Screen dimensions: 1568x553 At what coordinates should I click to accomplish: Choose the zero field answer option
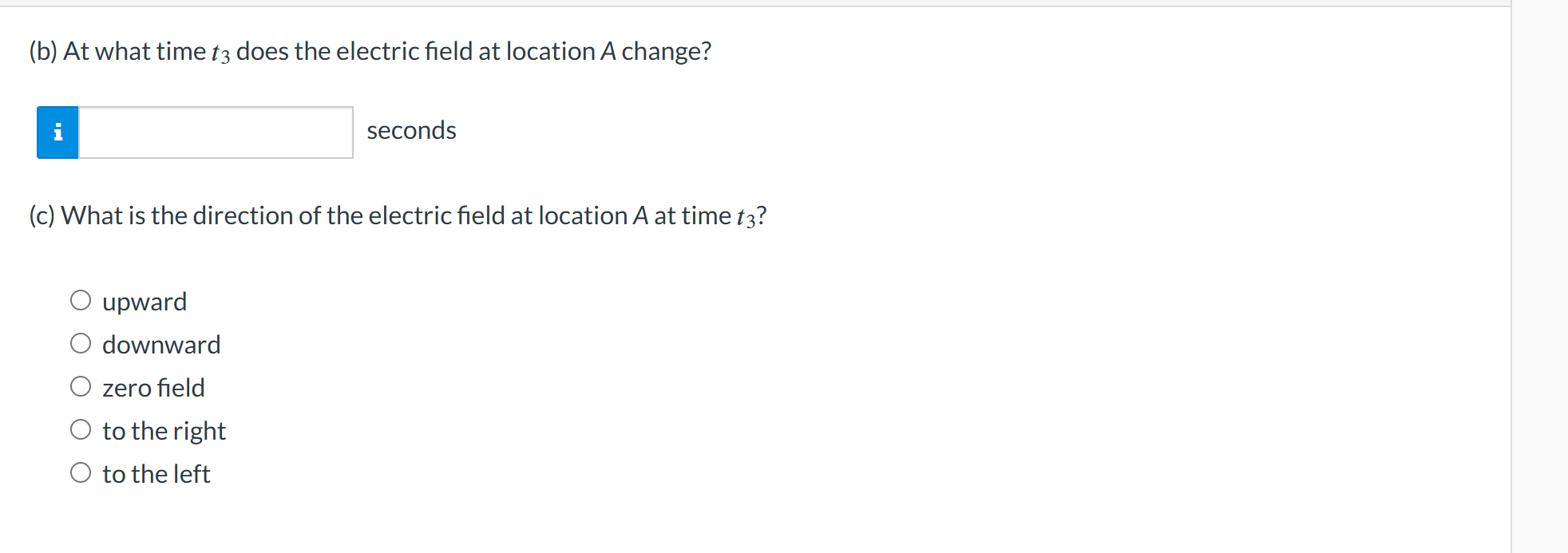tap(81, 385)
